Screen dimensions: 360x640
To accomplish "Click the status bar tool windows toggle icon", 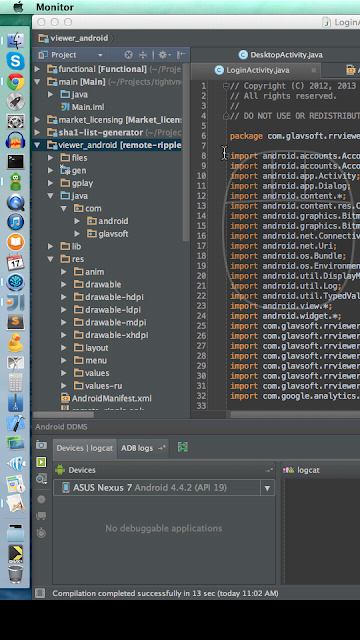I will coord(40,593).
